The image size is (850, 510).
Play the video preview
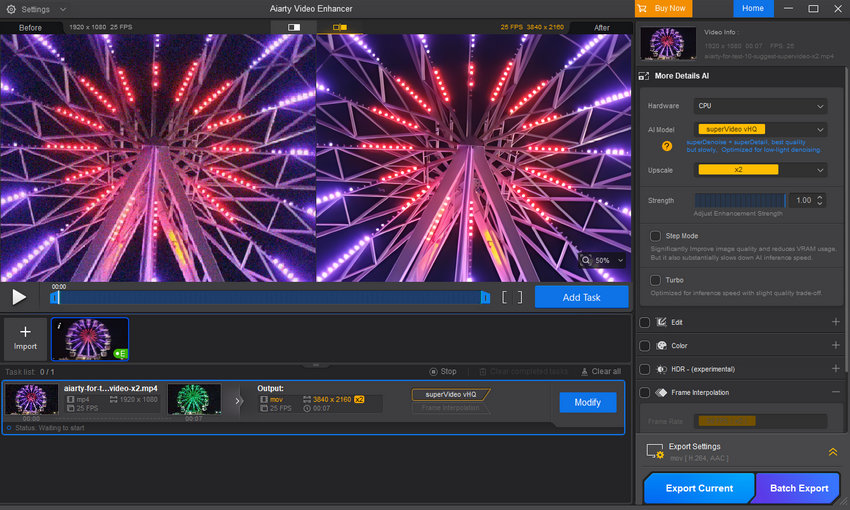[x=19, y=296]
